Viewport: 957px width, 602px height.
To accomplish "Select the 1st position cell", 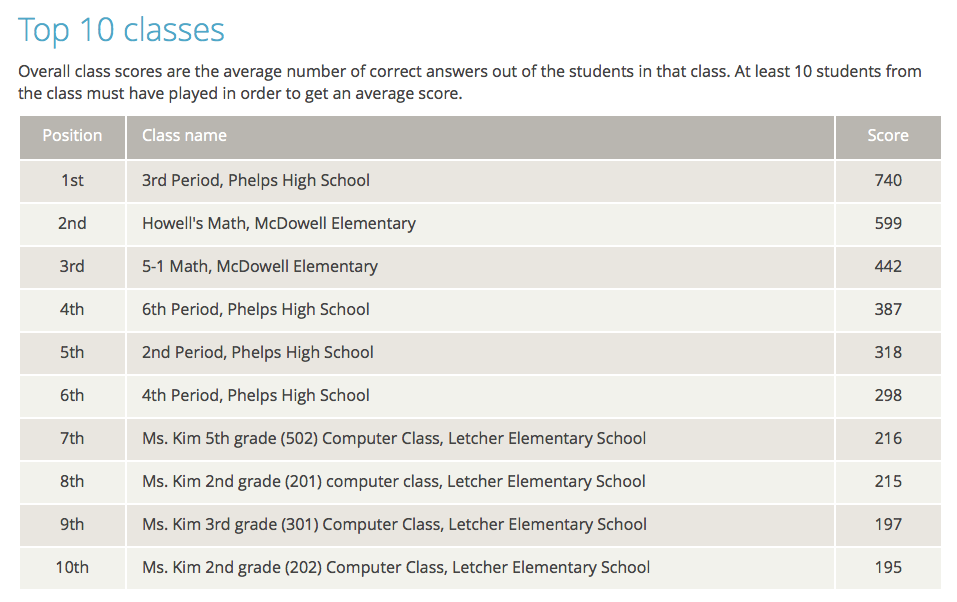I will (x=72, y=181).
